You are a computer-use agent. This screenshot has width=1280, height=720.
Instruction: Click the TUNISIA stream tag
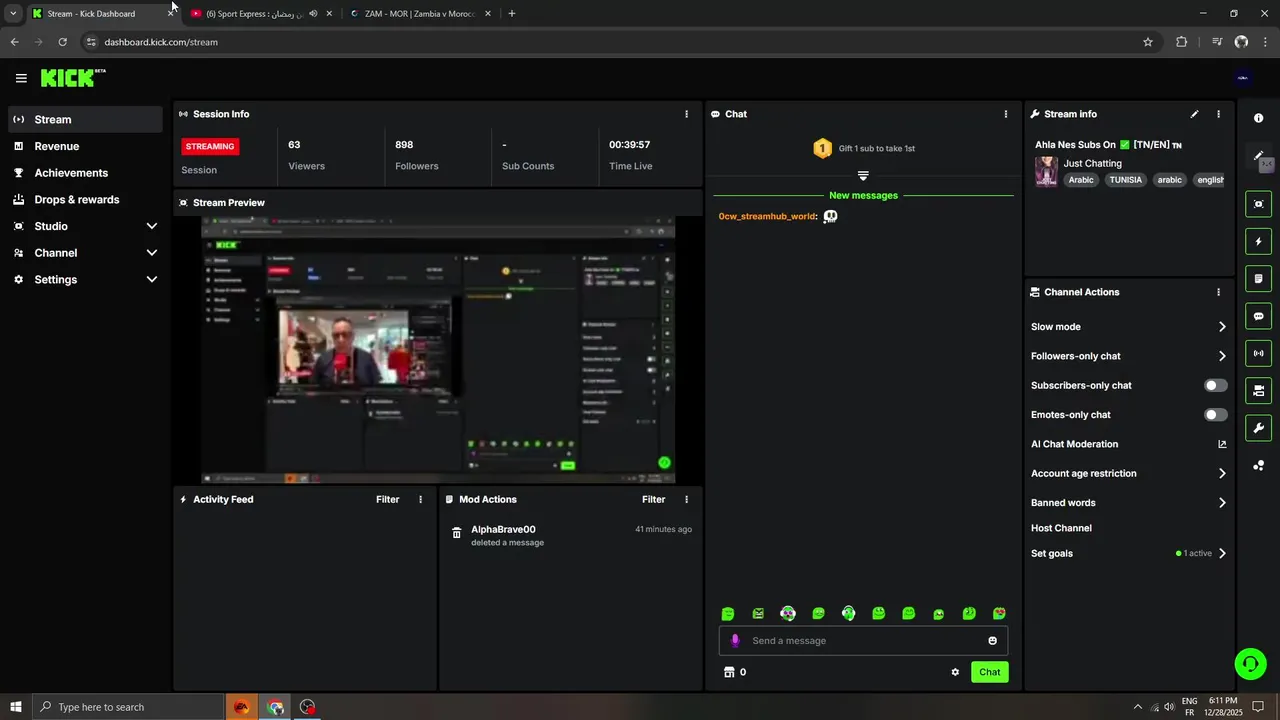pyautogui.click(x=1125, y=180)
